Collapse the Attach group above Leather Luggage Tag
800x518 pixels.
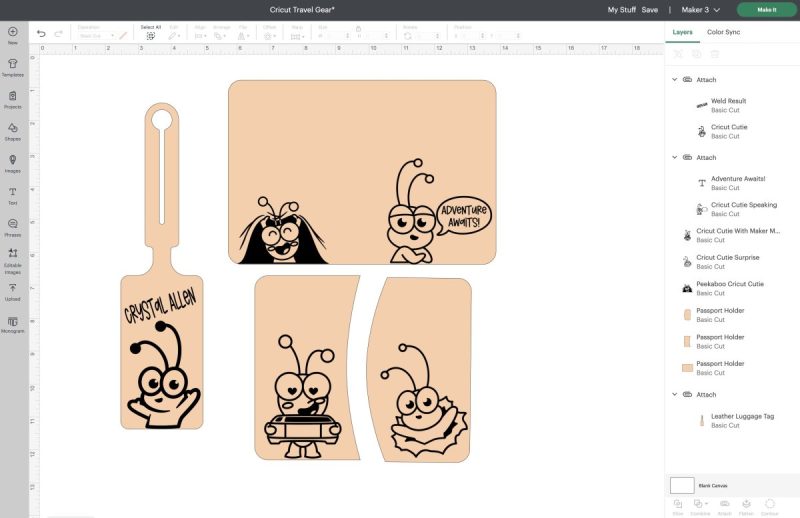[674, 394]
